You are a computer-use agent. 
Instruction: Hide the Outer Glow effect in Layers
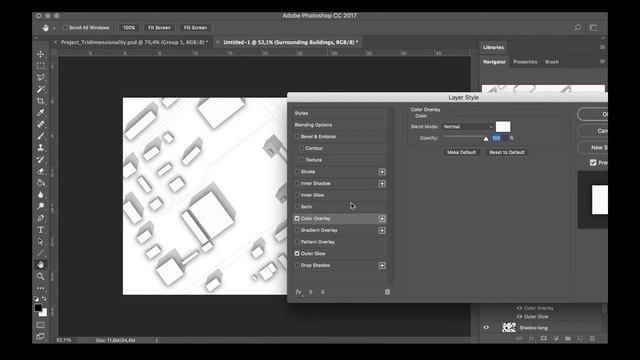click(519, 316)
